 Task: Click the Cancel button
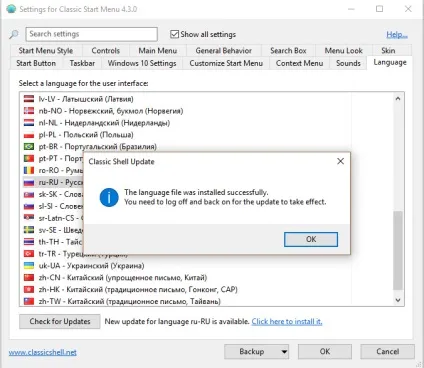click(x=387, y=352)
